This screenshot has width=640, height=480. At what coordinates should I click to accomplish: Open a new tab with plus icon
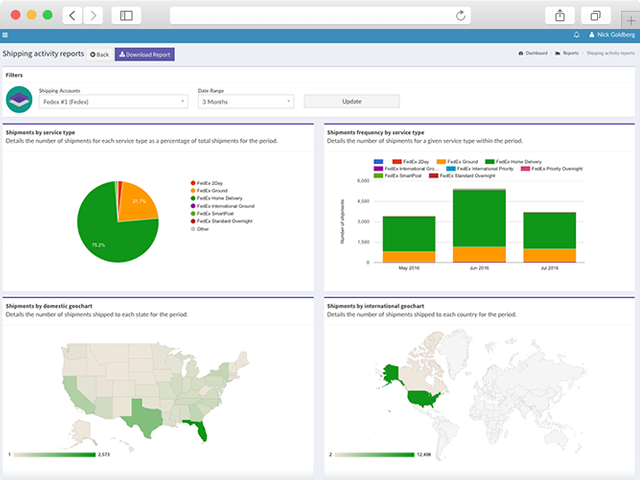click(631, 20)
